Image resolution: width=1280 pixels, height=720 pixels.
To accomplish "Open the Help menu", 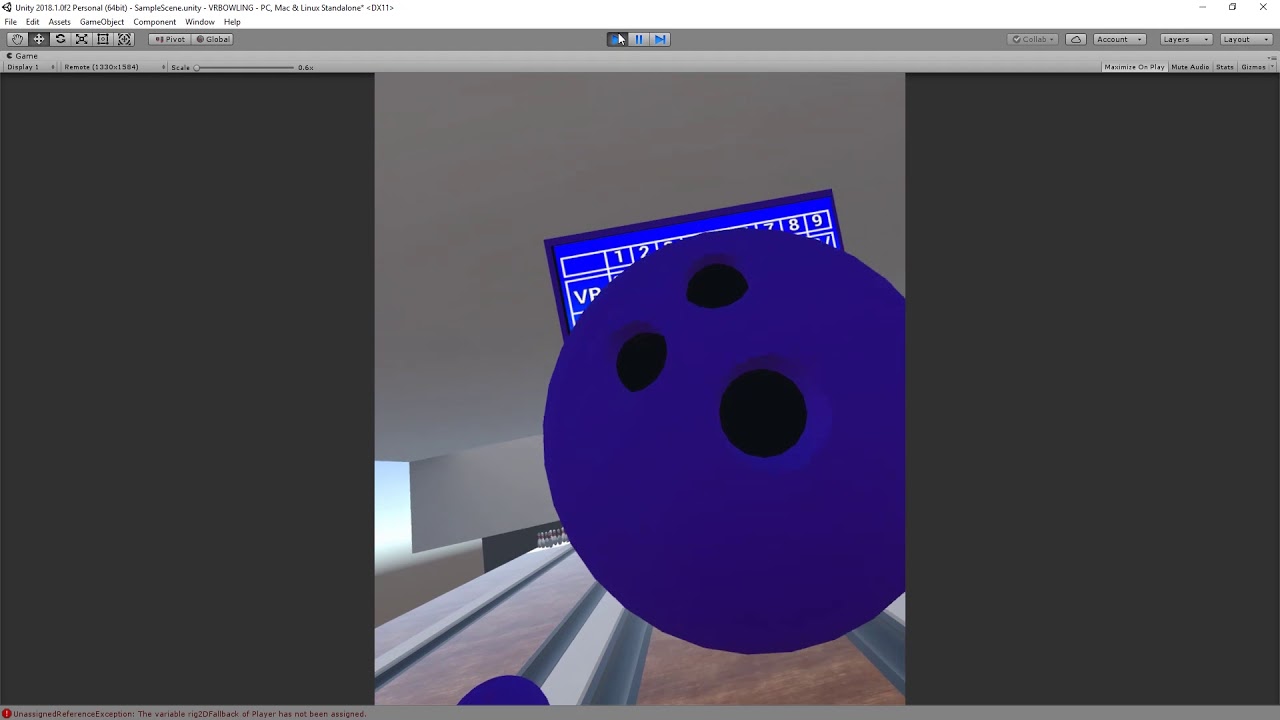I will (x=232, y=22).
